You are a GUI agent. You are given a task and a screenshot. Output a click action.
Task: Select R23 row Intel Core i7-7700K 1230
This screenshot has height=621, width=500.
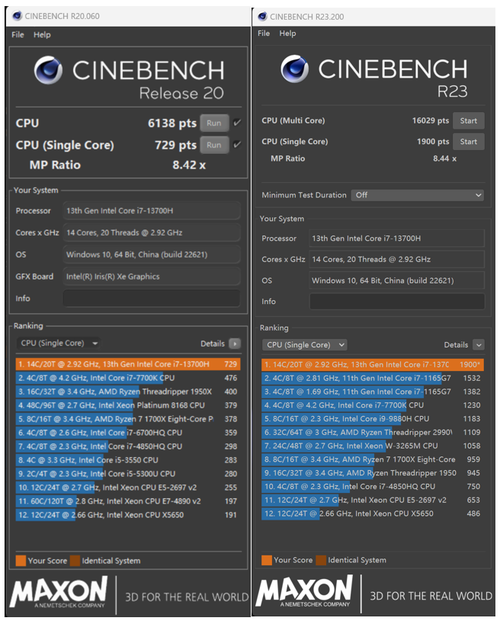click(373, 405)
